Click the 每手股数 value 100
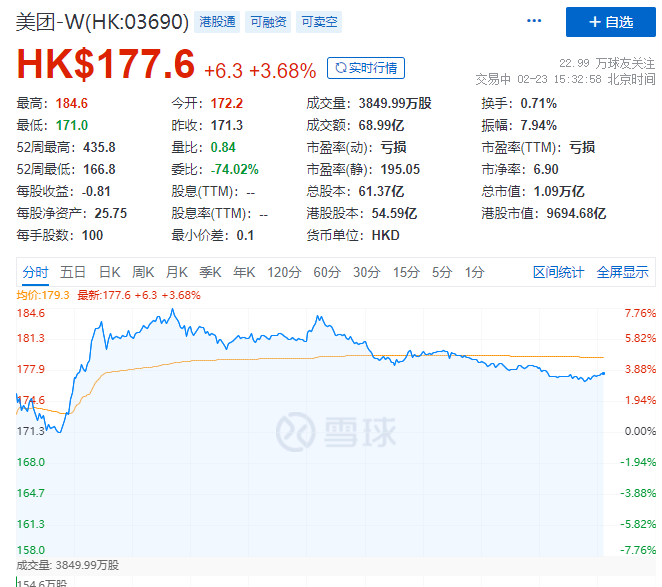This screenshot has height=587, width=662. tap(92, 235)
